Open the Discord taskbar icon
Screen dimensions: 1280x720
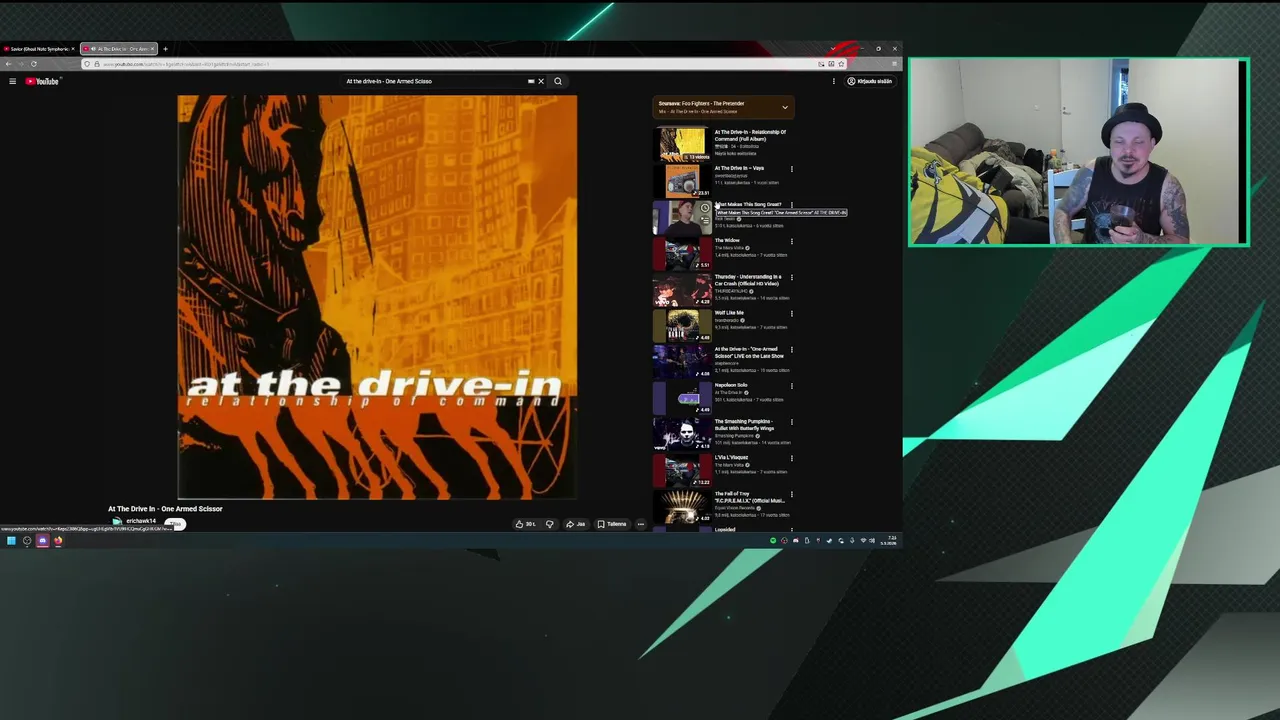[x=42, y=541]
